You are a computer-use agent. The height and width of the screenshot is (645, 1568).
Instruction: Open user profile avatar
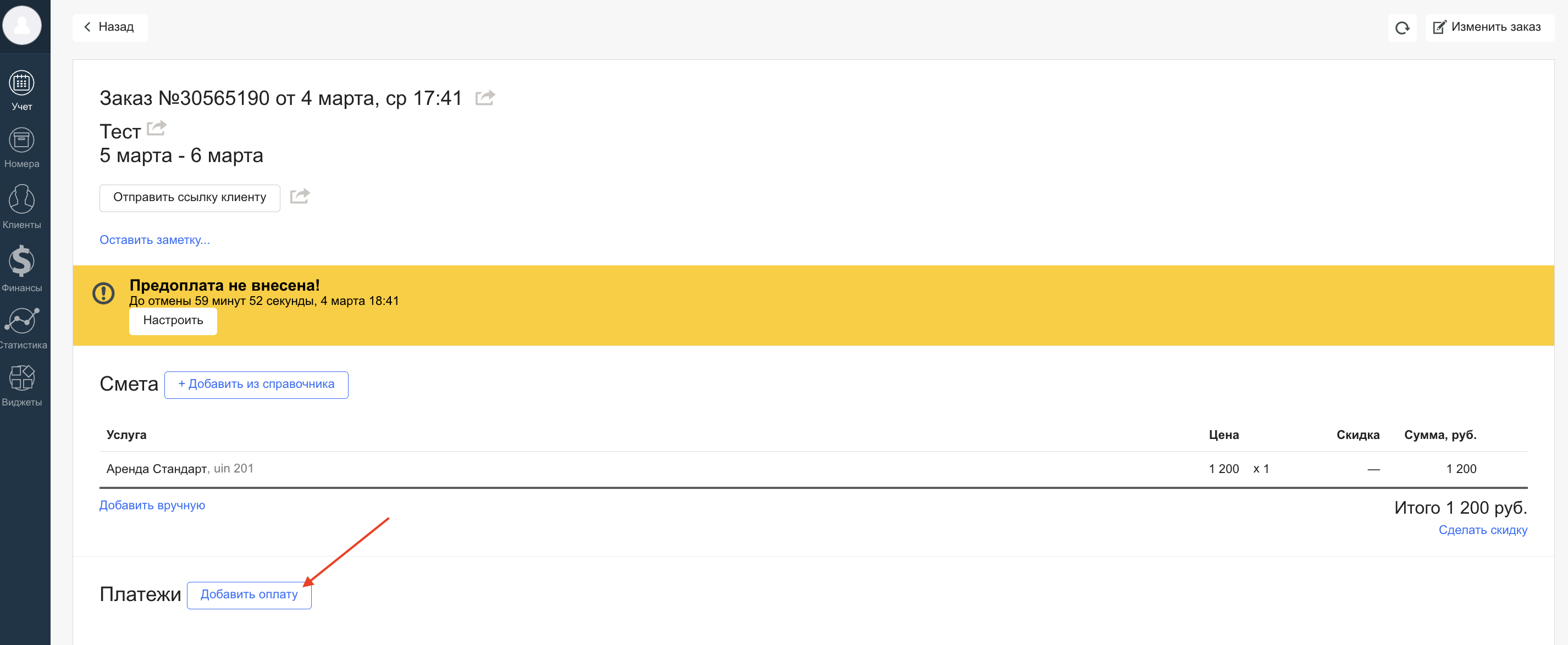(22, 26)
